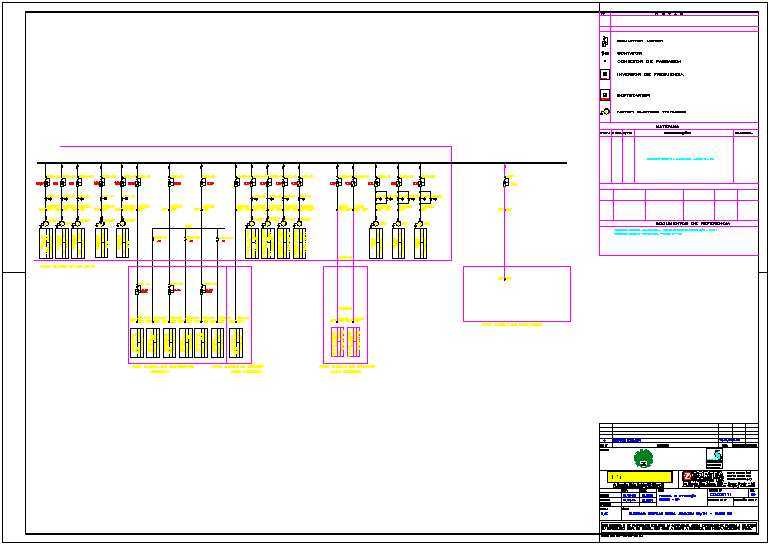Click the DOCUMENTOS DE REFERENCIA heading

click(679, 223)
